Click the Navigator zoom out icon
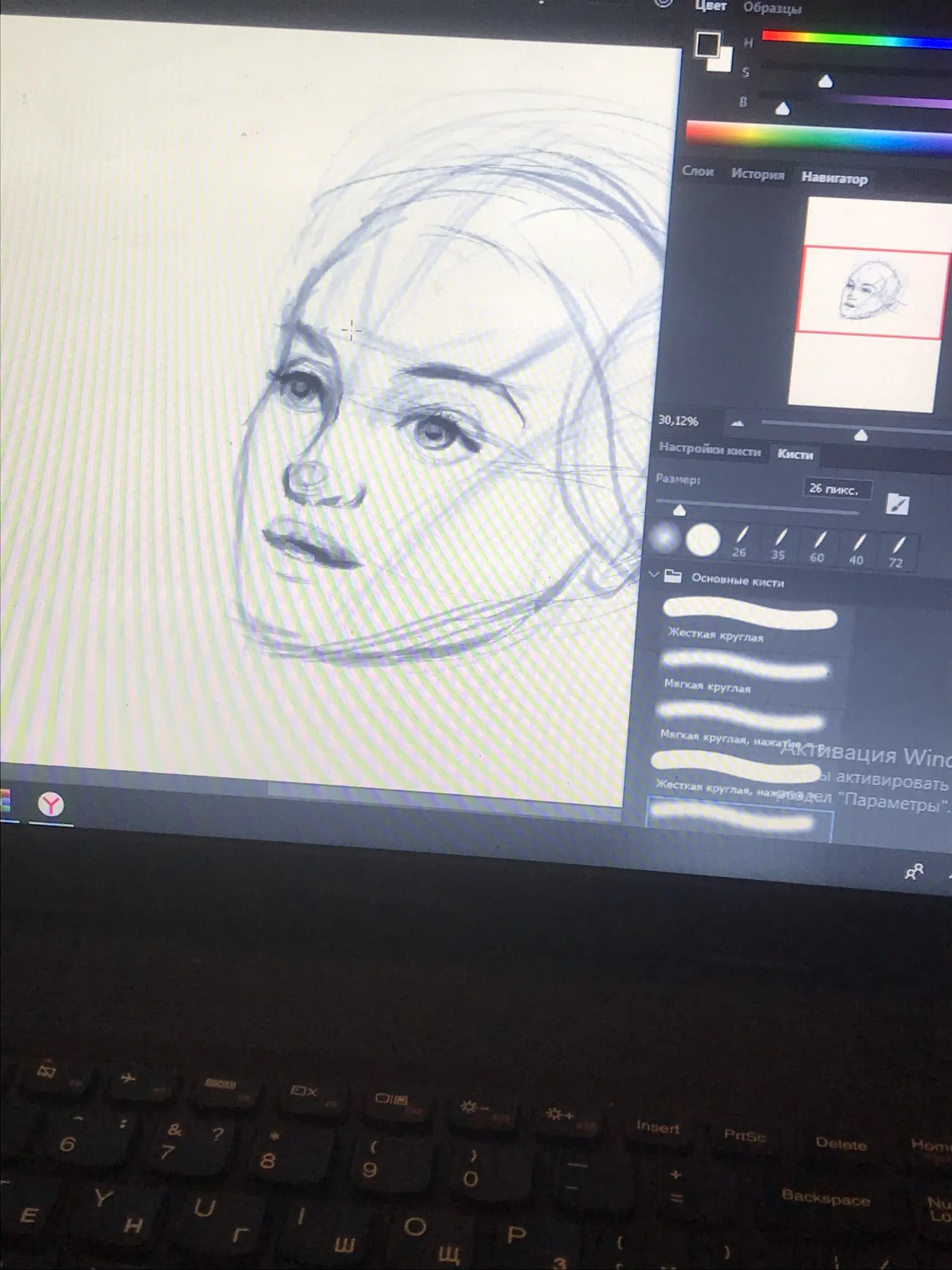Screen dimensions: 952x1270 click(x=737, y=423)
